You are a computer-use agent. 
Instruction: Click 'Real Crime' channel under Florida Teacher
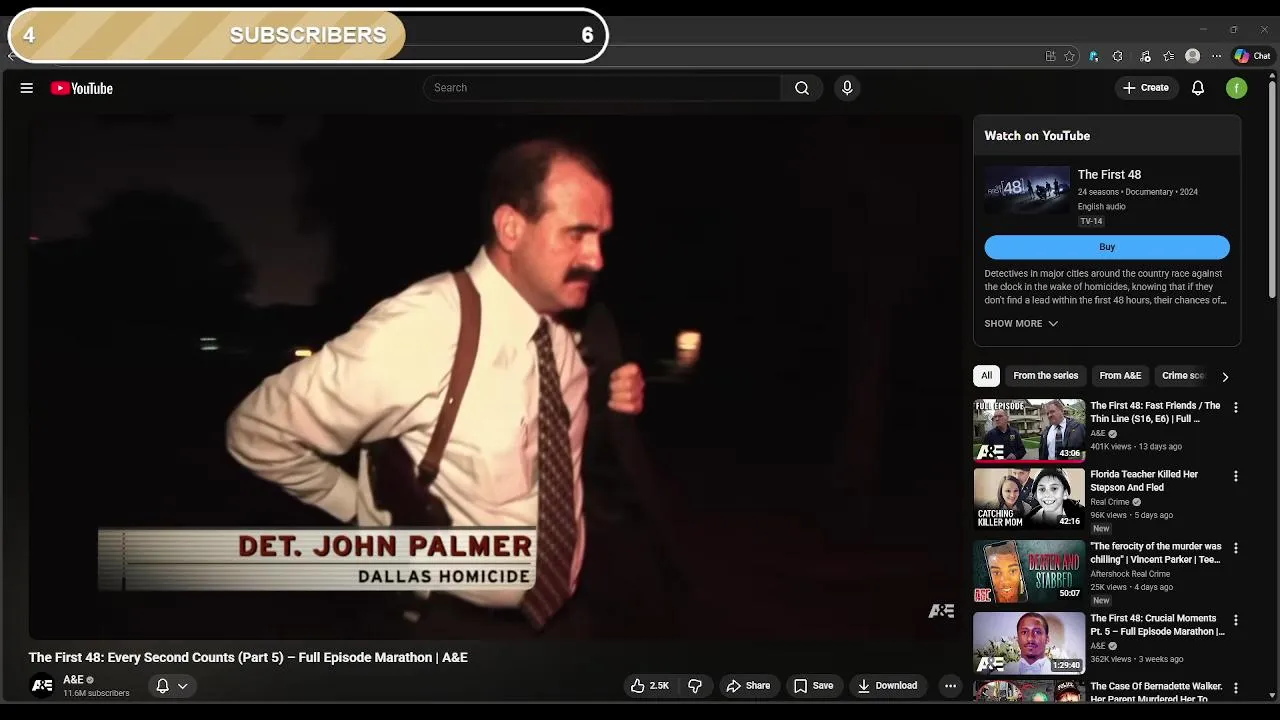coord(1110,502)
